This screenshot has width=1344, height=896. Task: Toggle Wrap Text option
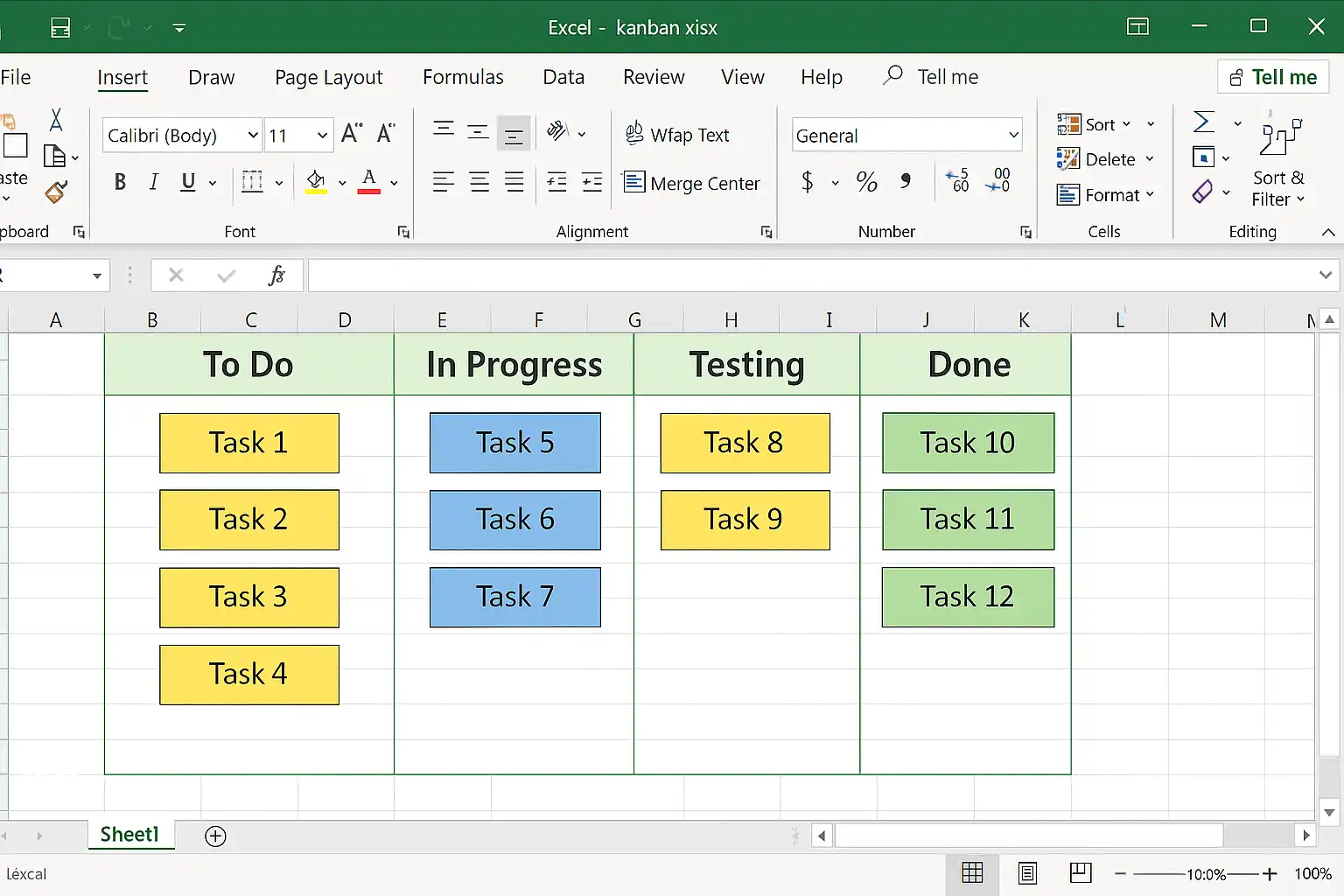[678, 135]
